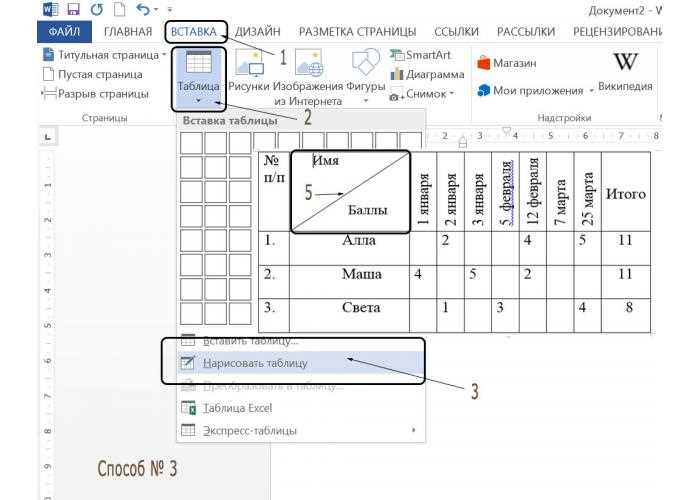The width and height of the screenshot is (700, 500).
Task: Open Мои приложения add-ins list
Action: (x=535, y=91)
